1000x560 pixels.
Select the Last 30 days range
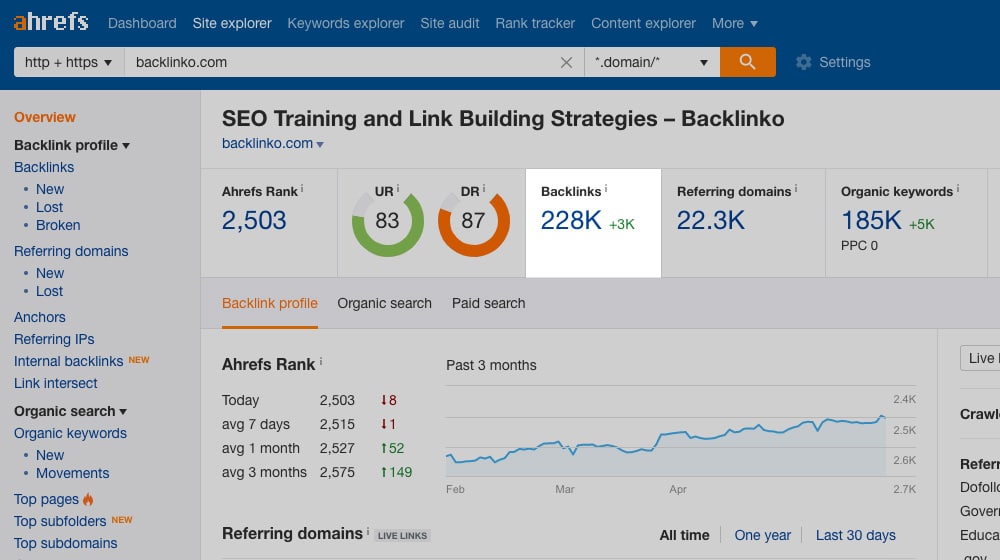[x=855, y=535]
